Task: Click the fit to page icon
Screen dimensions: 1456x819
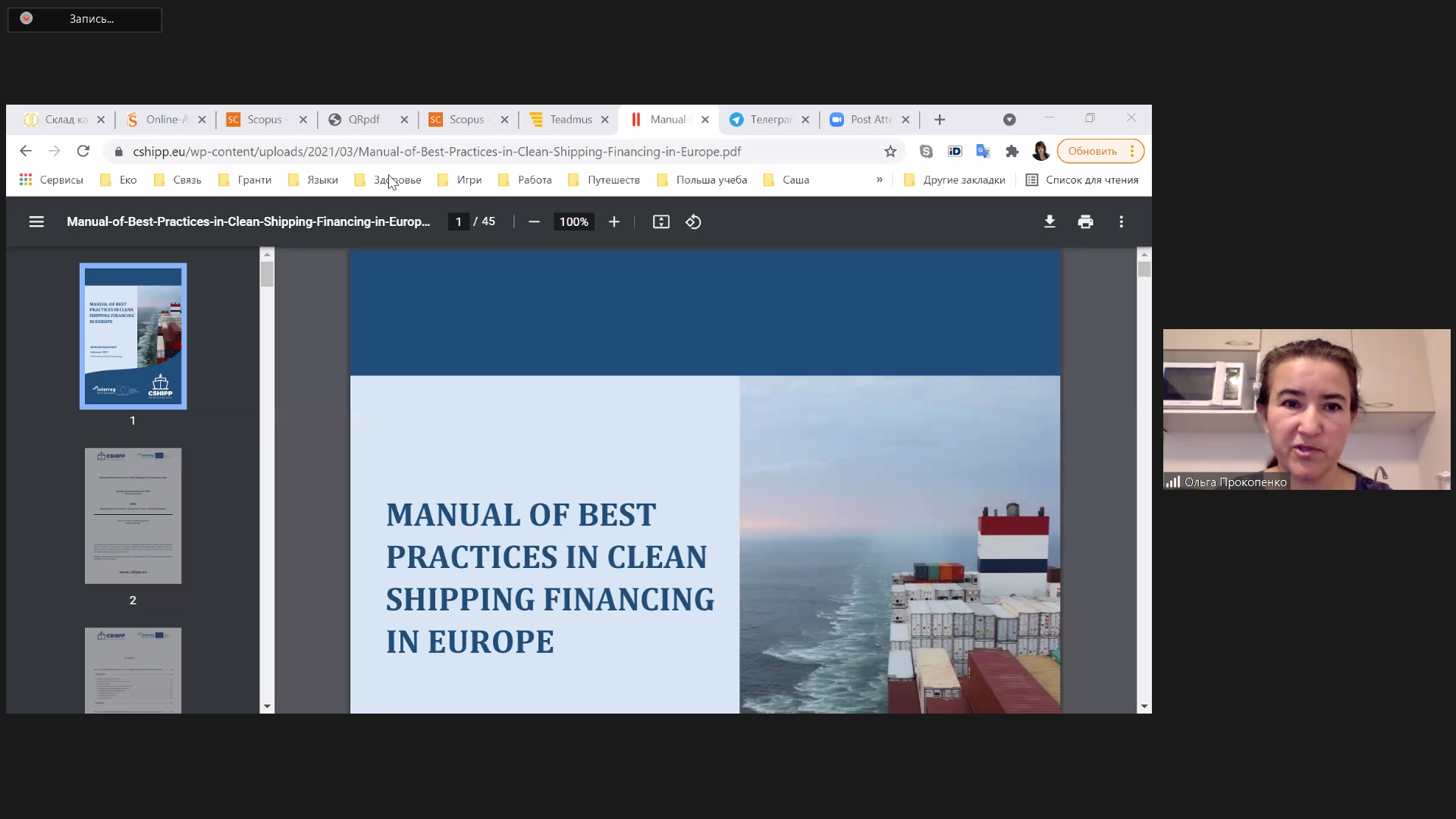Action: (x=661, y=222)
